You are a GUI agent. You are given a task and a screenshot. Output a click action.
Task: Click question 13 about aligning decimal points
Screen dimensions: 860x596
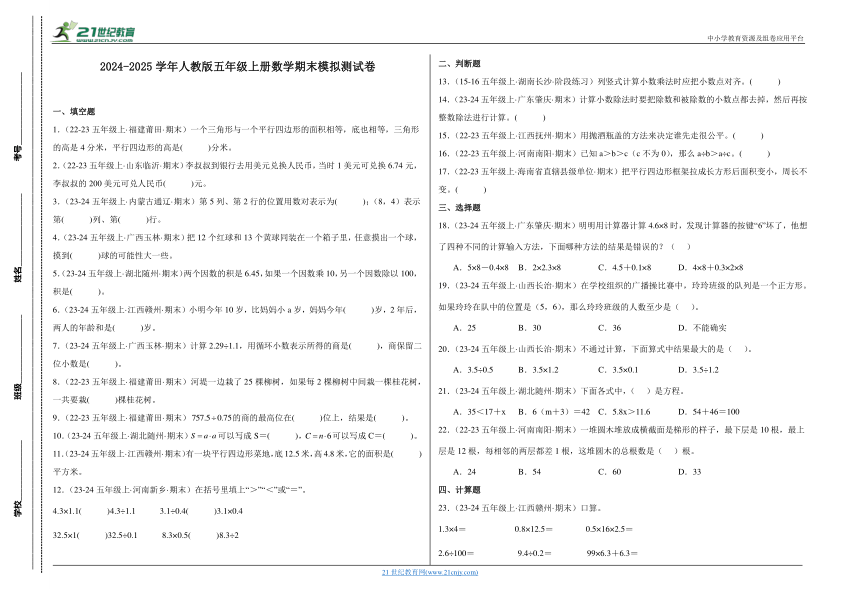click(x=609, y=82)
